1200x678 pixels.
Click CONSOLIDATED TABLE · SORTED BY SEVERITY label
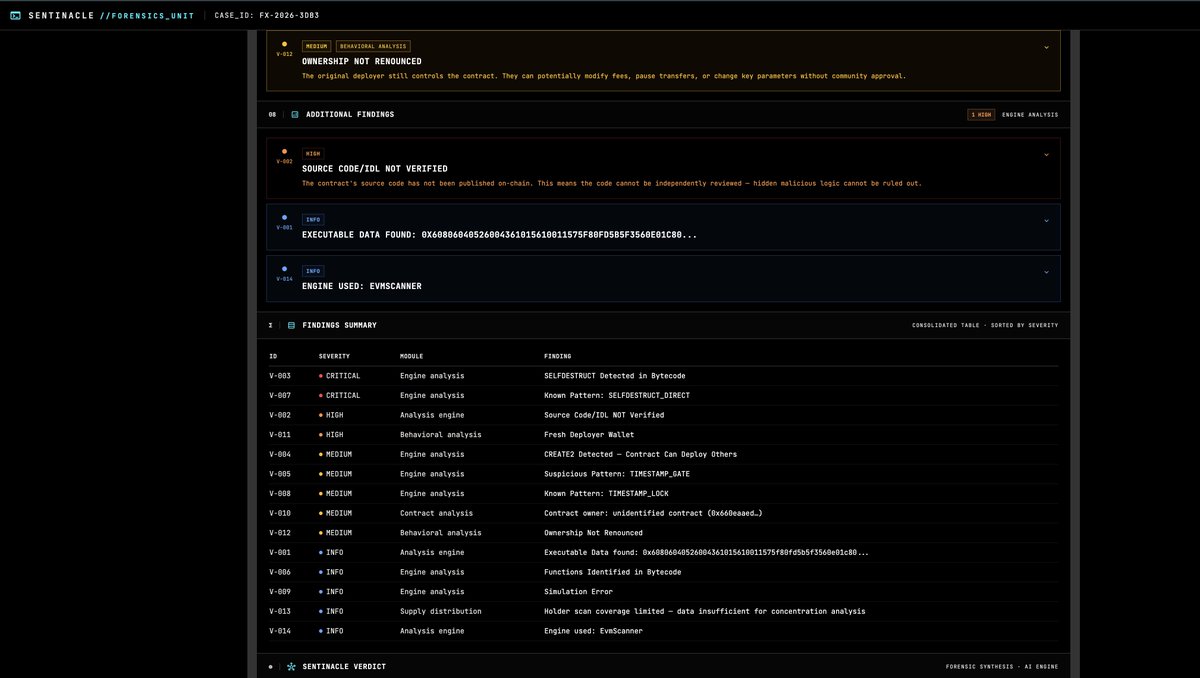985,325
